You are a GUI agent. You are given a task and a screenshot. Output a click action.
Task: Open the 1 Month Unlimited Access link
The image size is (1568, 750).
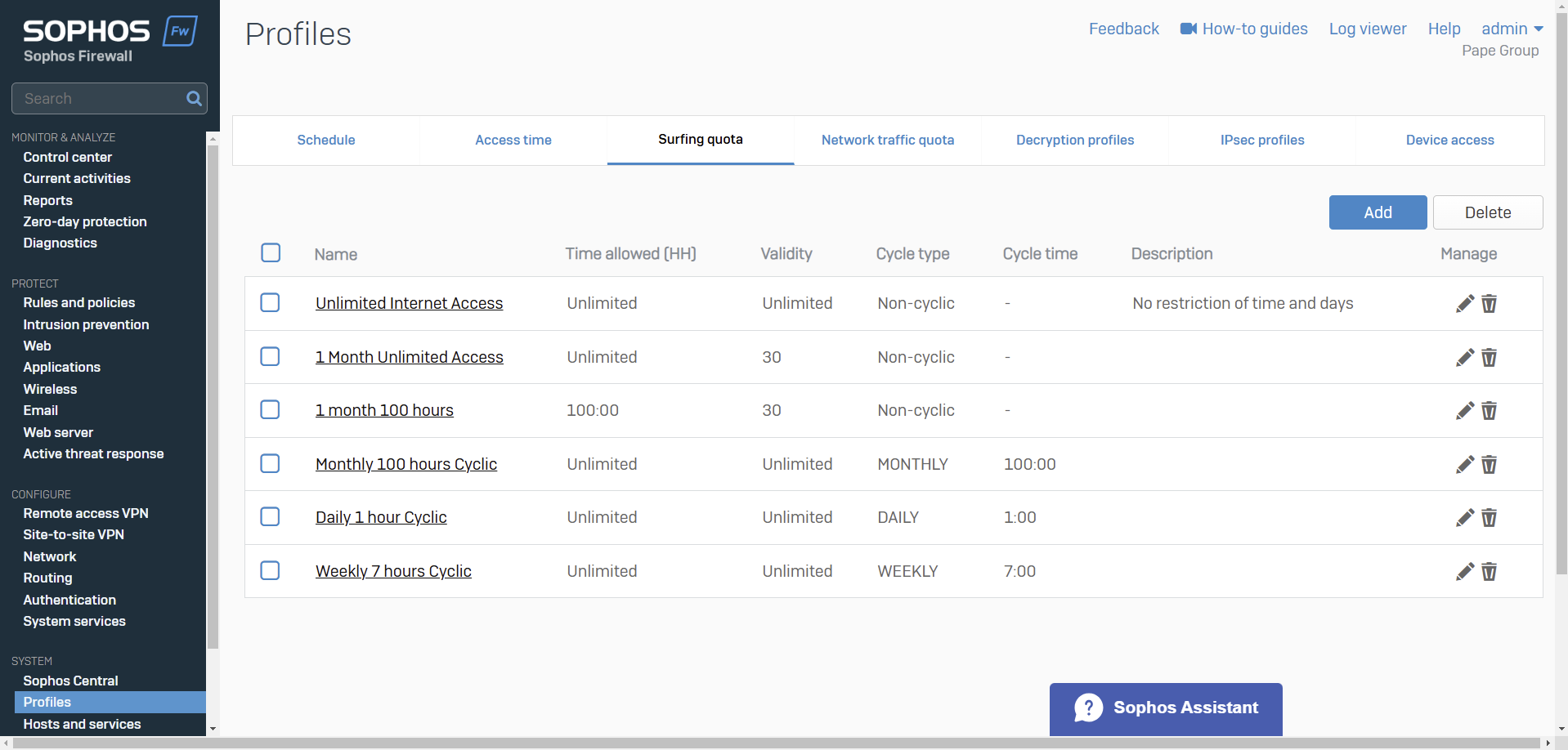[410, 357]
